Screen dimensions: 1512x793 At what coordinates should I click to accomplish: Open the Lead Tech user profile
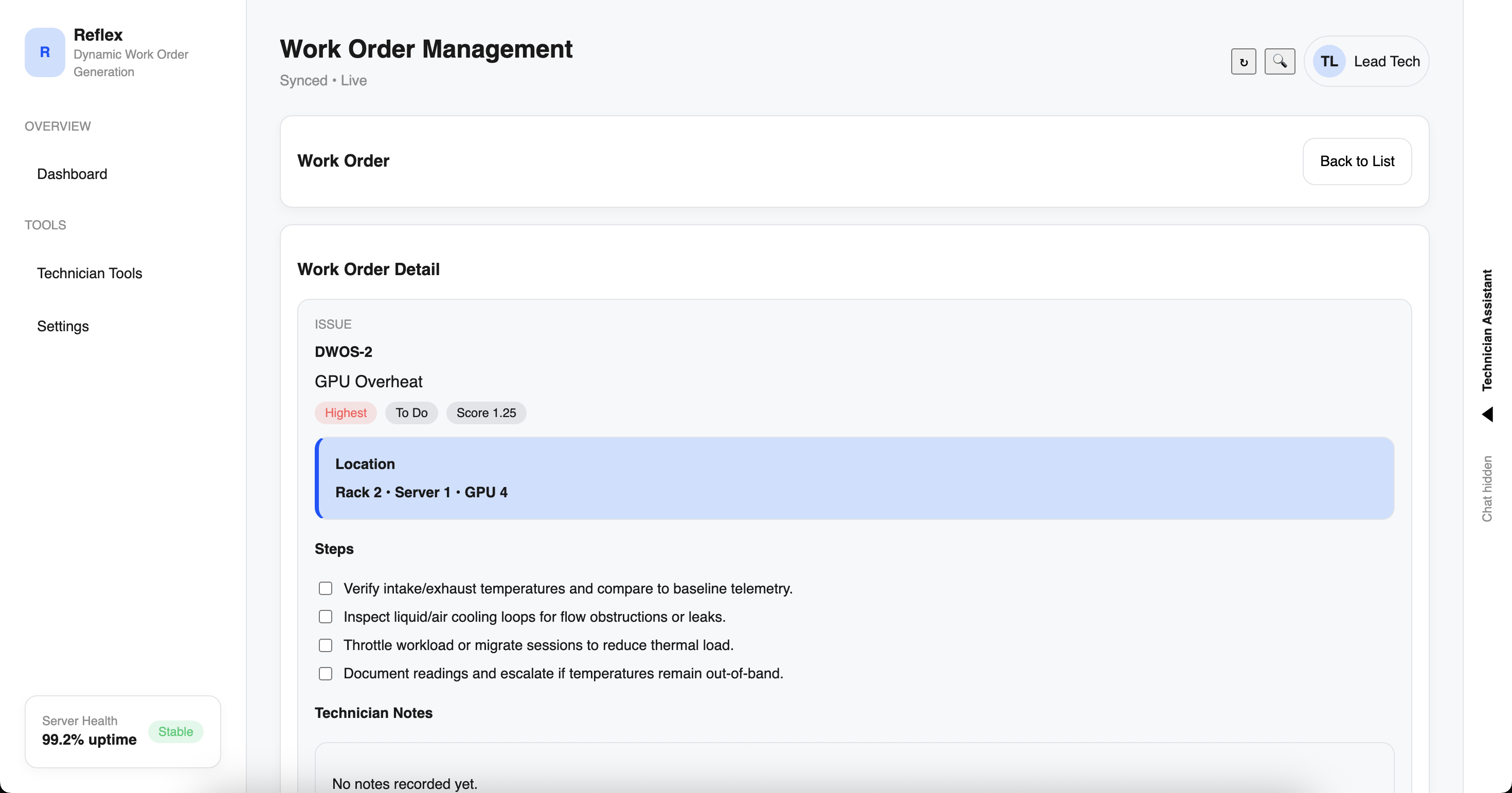[1387, 62]
